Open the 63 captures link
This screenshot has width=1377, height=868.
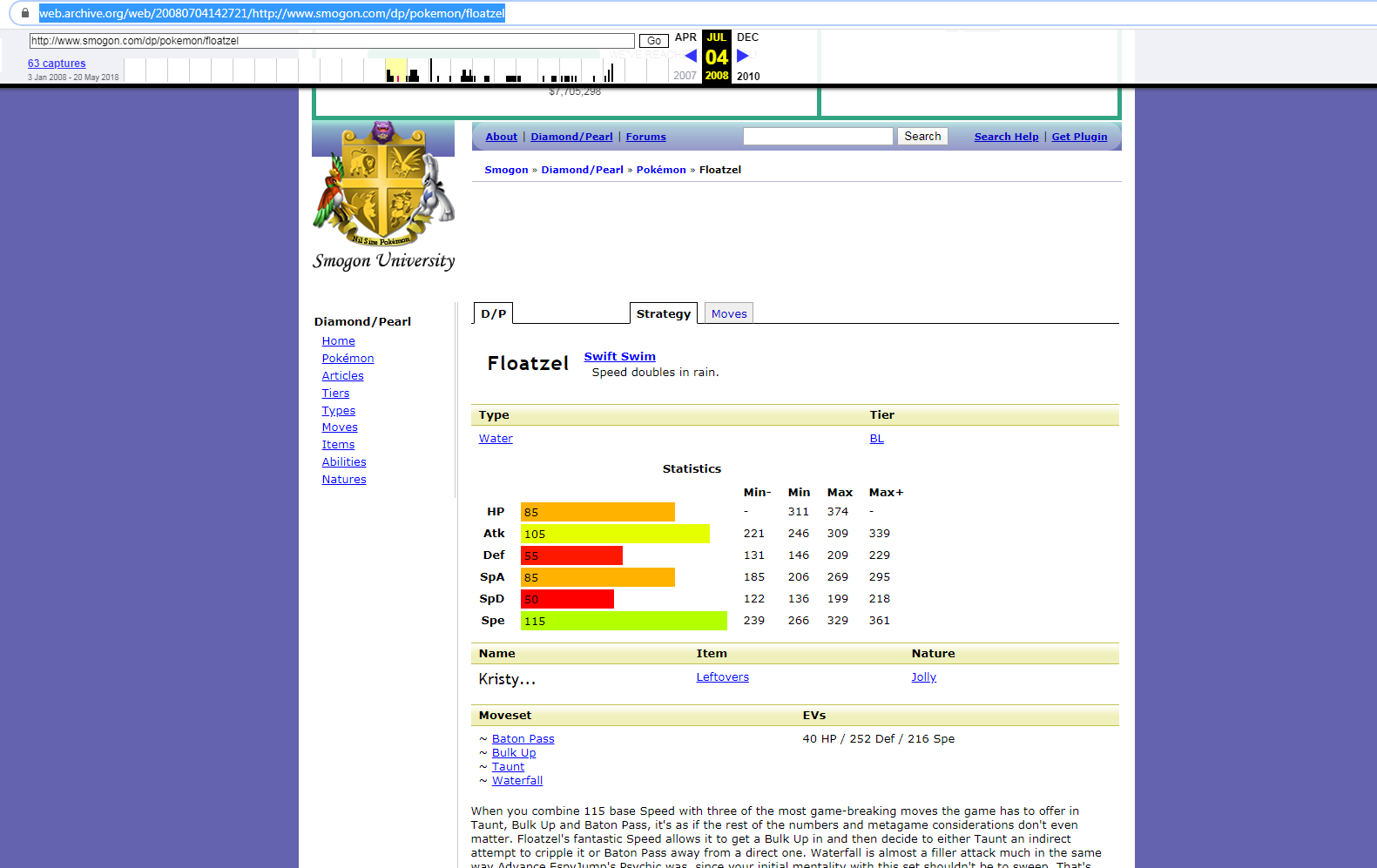click(x=57, y=64)
